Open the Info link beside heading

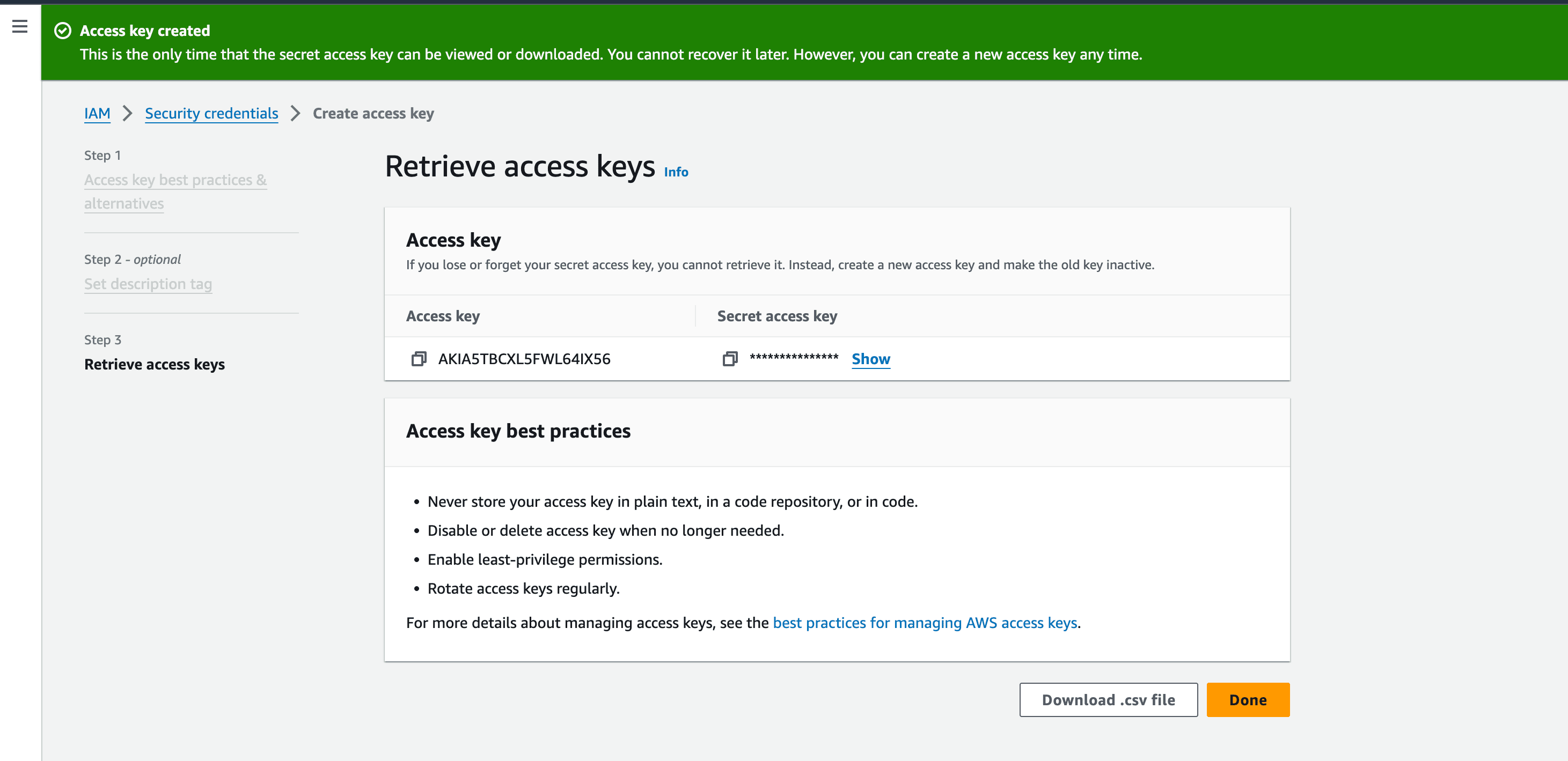[676, 172]
